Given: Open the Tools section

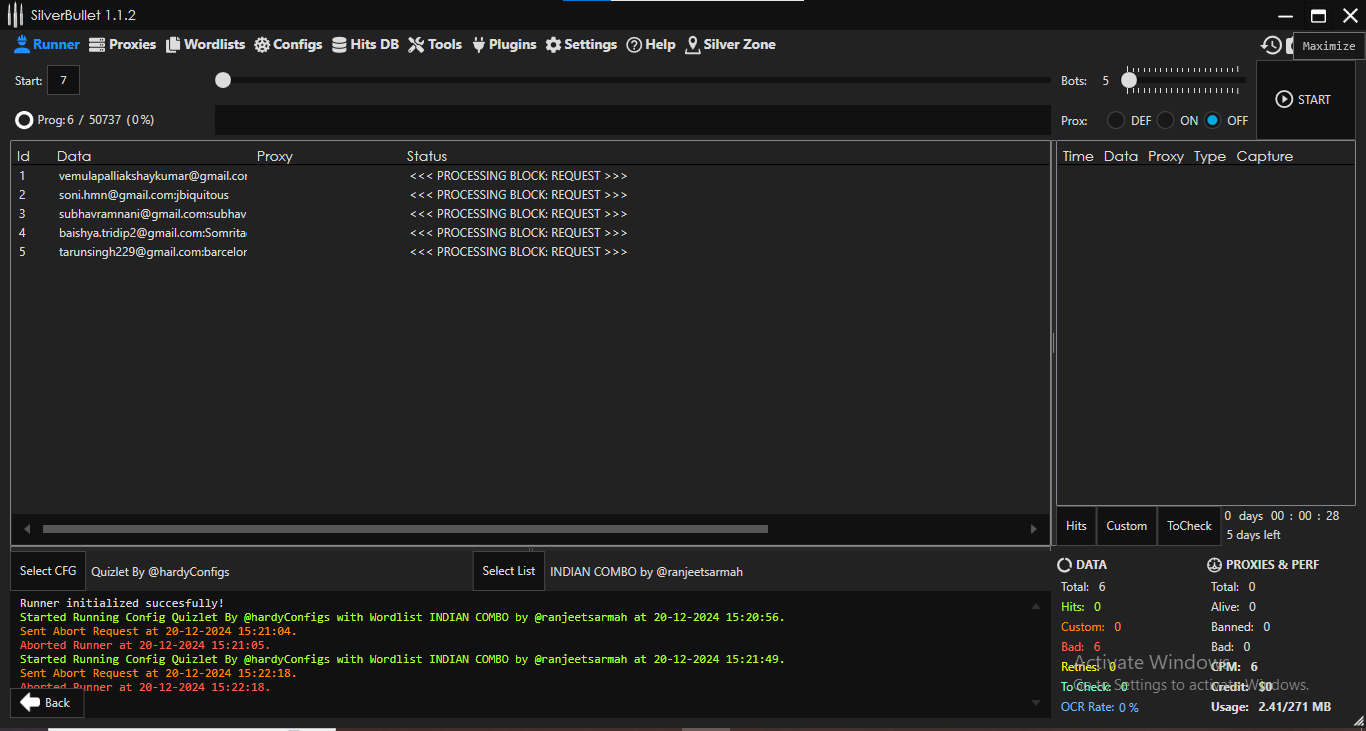Looking at the screenshot, I should click(x=435, y=45).
